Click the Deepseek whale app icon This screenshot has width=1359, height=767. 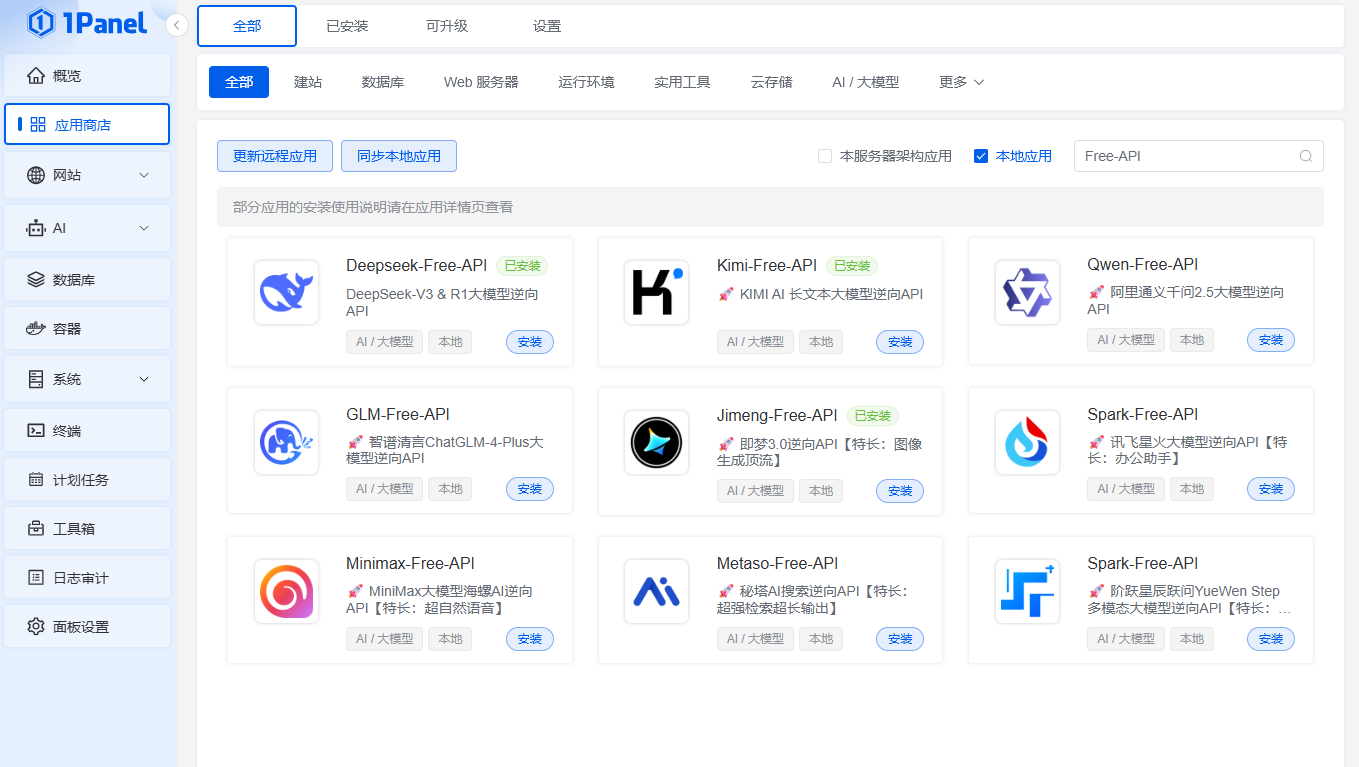coord(286,292)
